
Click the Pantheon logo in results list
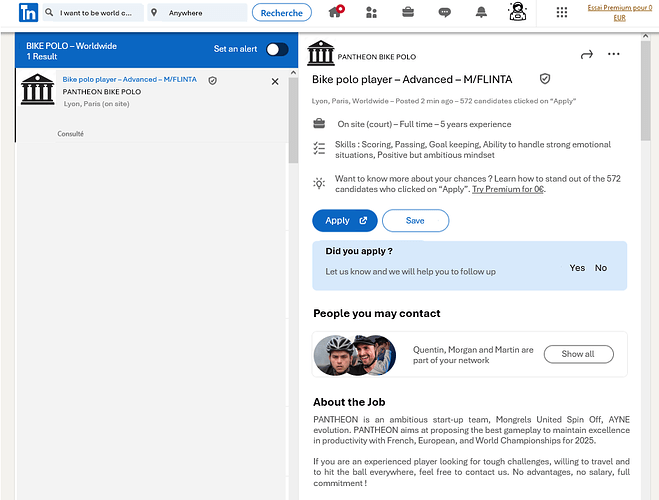[37, 89]
